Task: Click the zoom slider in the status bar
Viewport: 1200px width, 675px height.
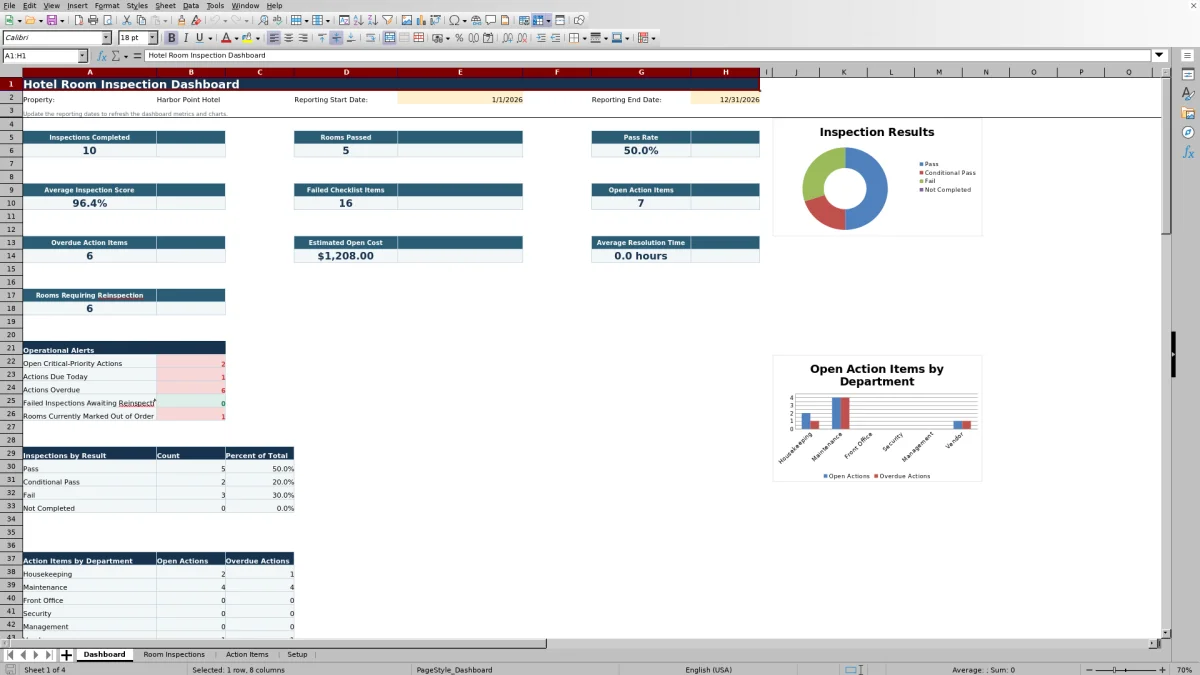Action: [x=1126, y=670]
